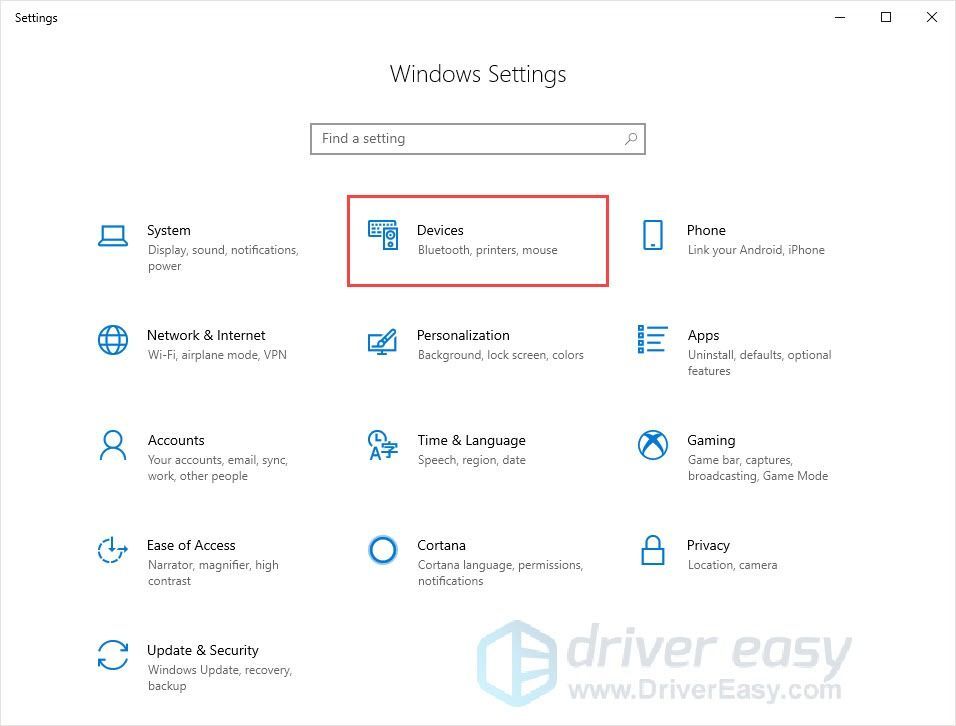Open Update & Security title
This screenshot has height=726, width=956.
[203, 650]
